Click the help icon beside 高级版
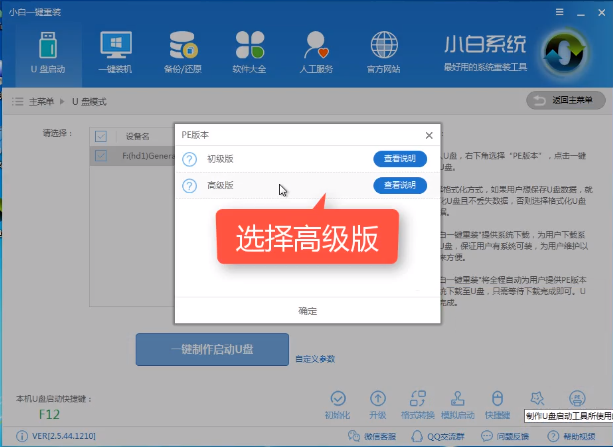613x447 pixels. 190,185
